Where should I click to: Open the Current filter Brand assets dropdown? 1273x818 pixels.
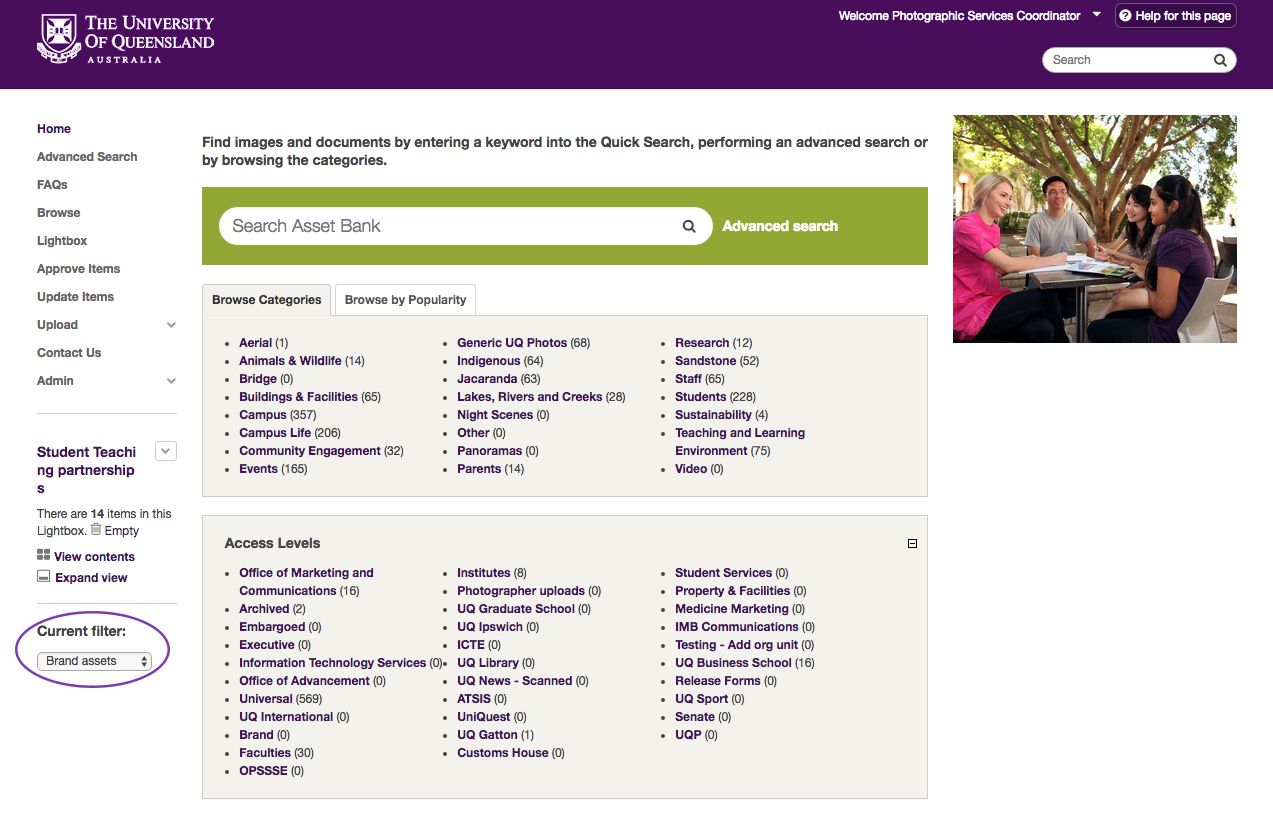tap(94, 661)
